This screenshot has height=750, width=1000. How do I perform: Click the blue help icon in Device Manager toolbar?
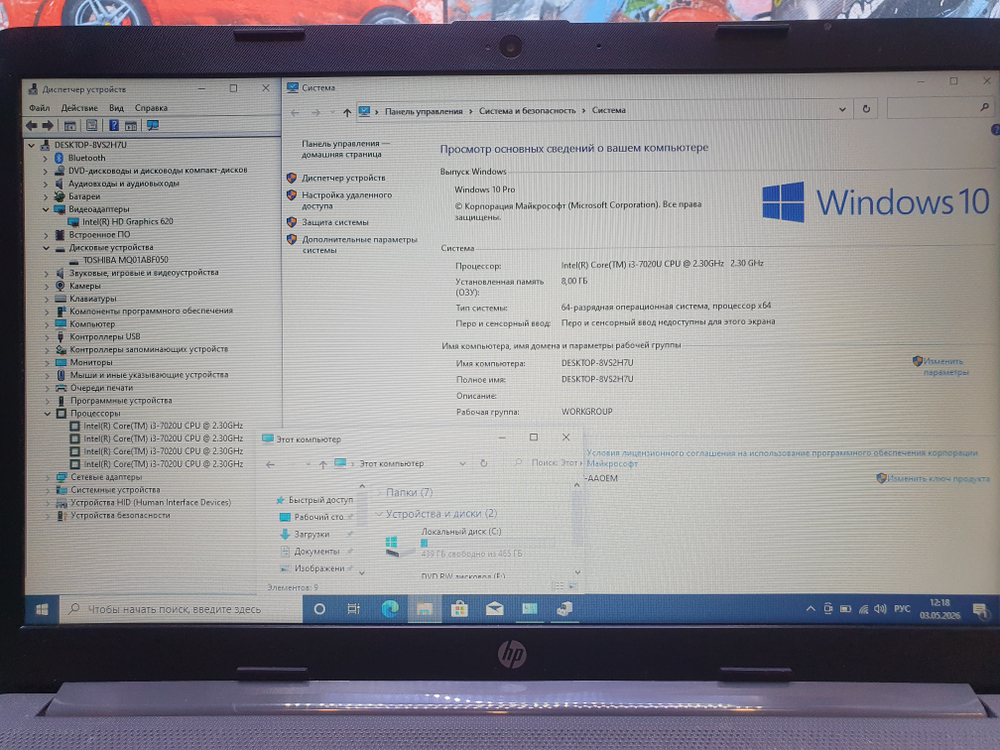(114, 126)
